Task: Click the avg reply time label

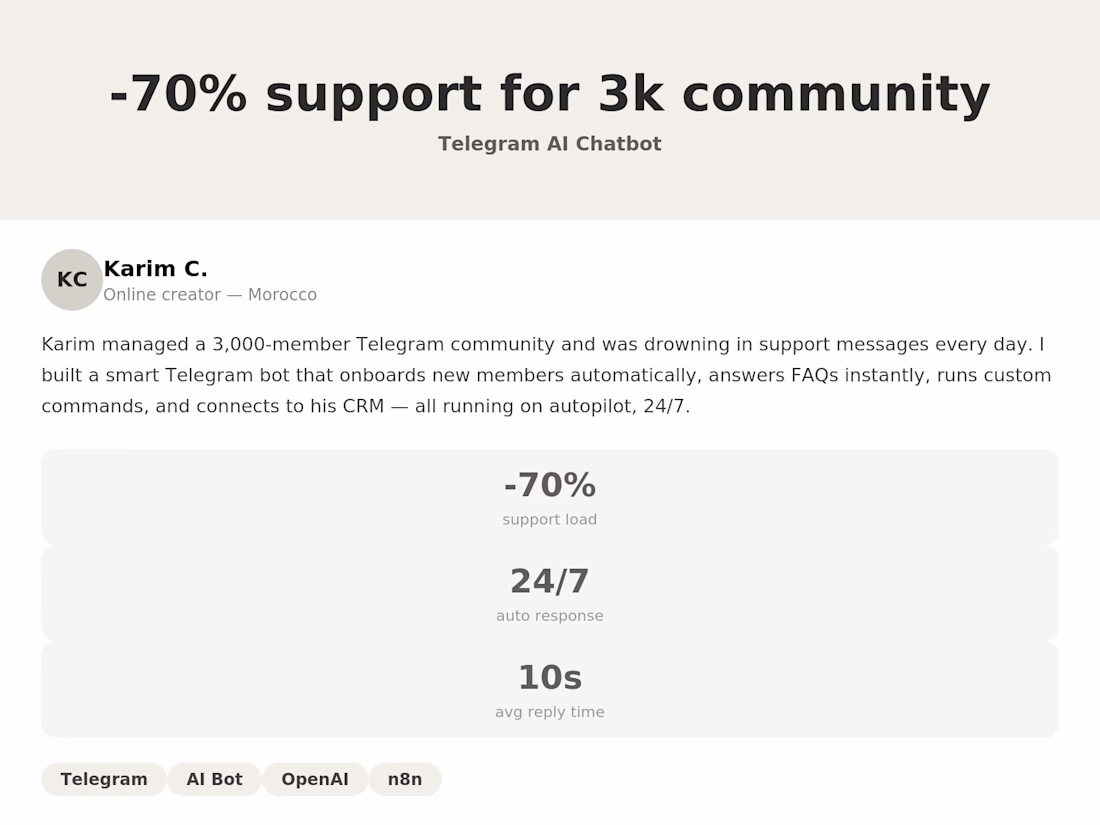Action: 550,712
